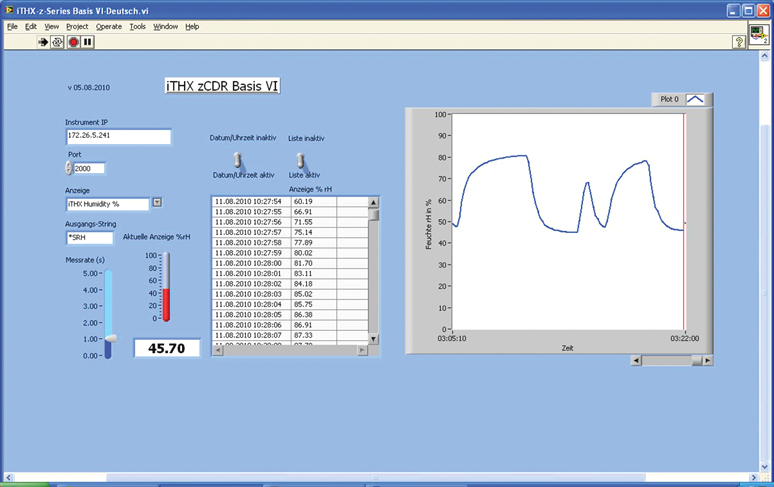This screenshot has height=487, width=774.
Task: Open the Tools menu
Action: 138,27
